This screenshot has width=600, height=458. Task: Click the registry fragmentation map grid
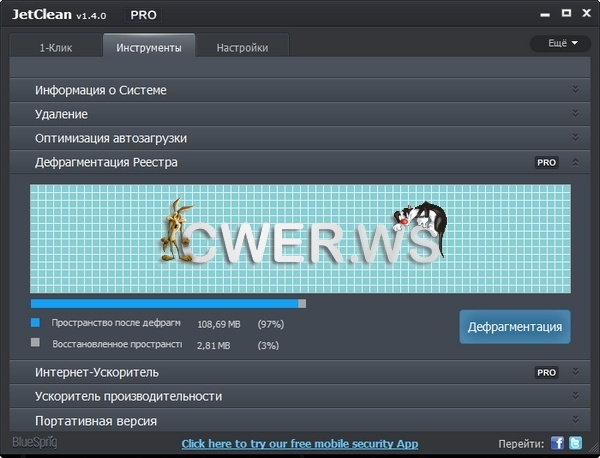pyautogui.click(x=300, y=238)
